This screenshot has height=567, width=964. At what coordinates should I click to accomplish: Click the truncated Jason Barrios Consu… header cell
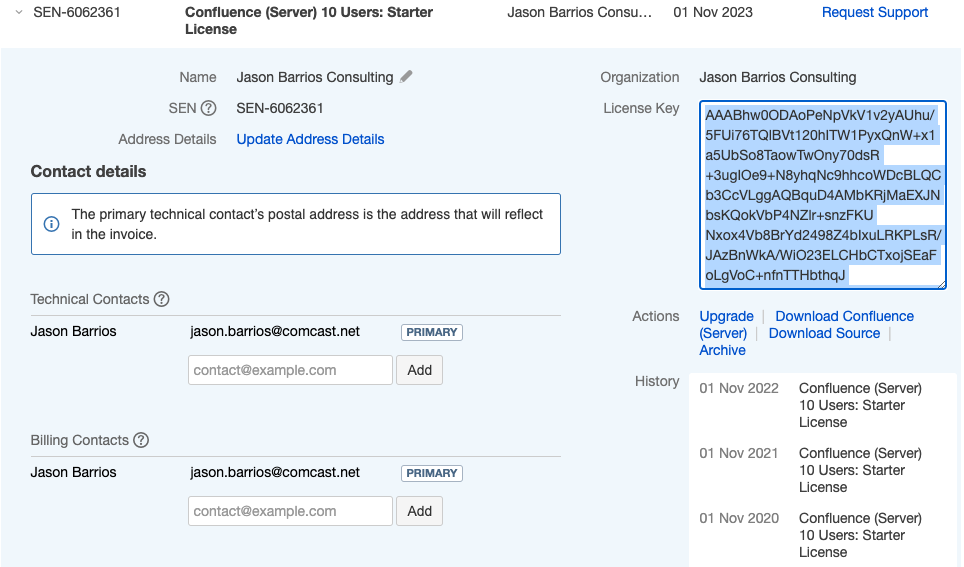(x=579, y=12)
